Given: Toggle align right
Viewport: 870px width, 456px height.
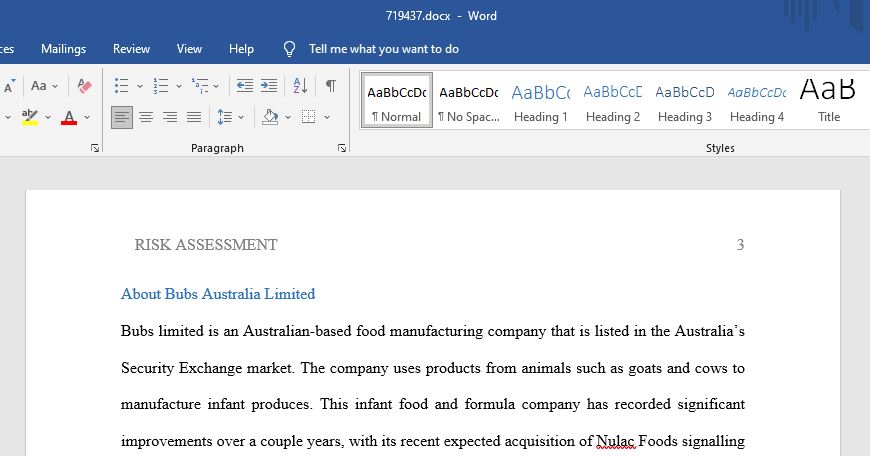Looking at the screenshot, I should click(x=170, y=117).
